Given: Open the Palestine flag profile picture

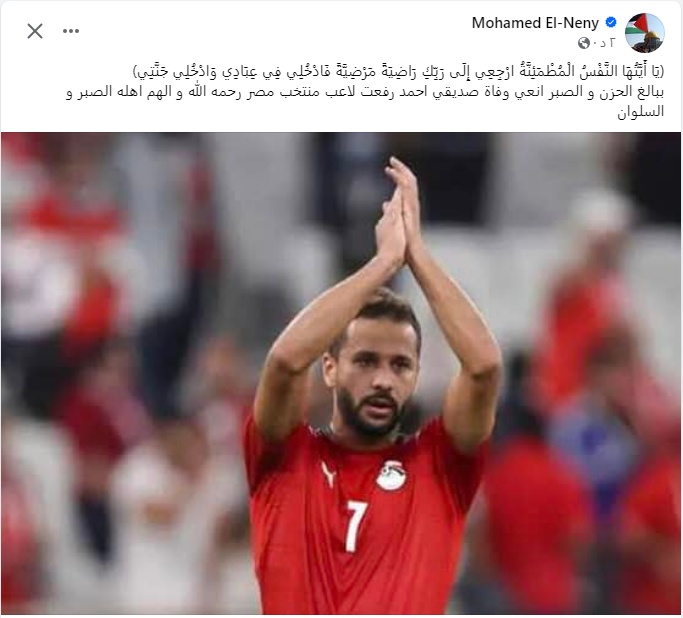Looking at the screenshot, I should [645, 33].
